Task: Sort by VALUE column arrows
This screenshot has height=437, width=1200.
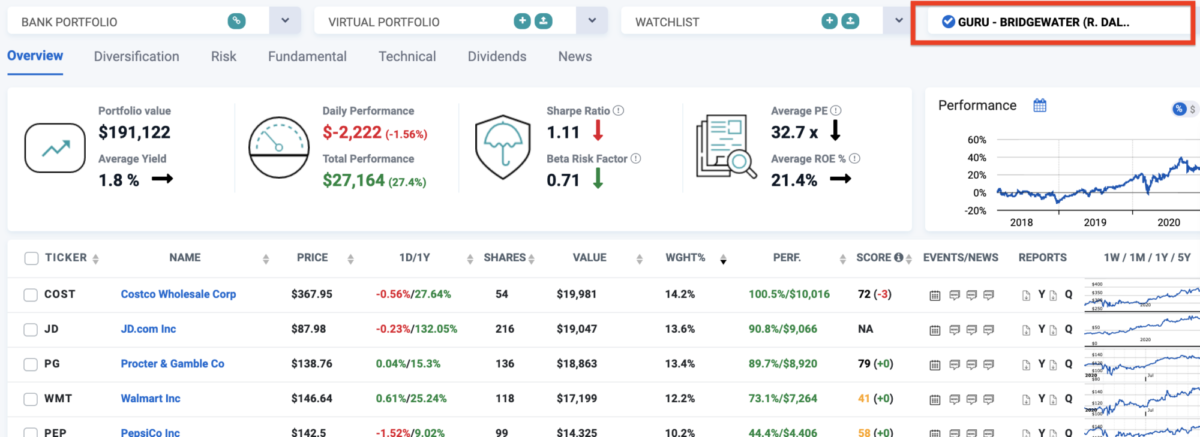Action: 638,259
